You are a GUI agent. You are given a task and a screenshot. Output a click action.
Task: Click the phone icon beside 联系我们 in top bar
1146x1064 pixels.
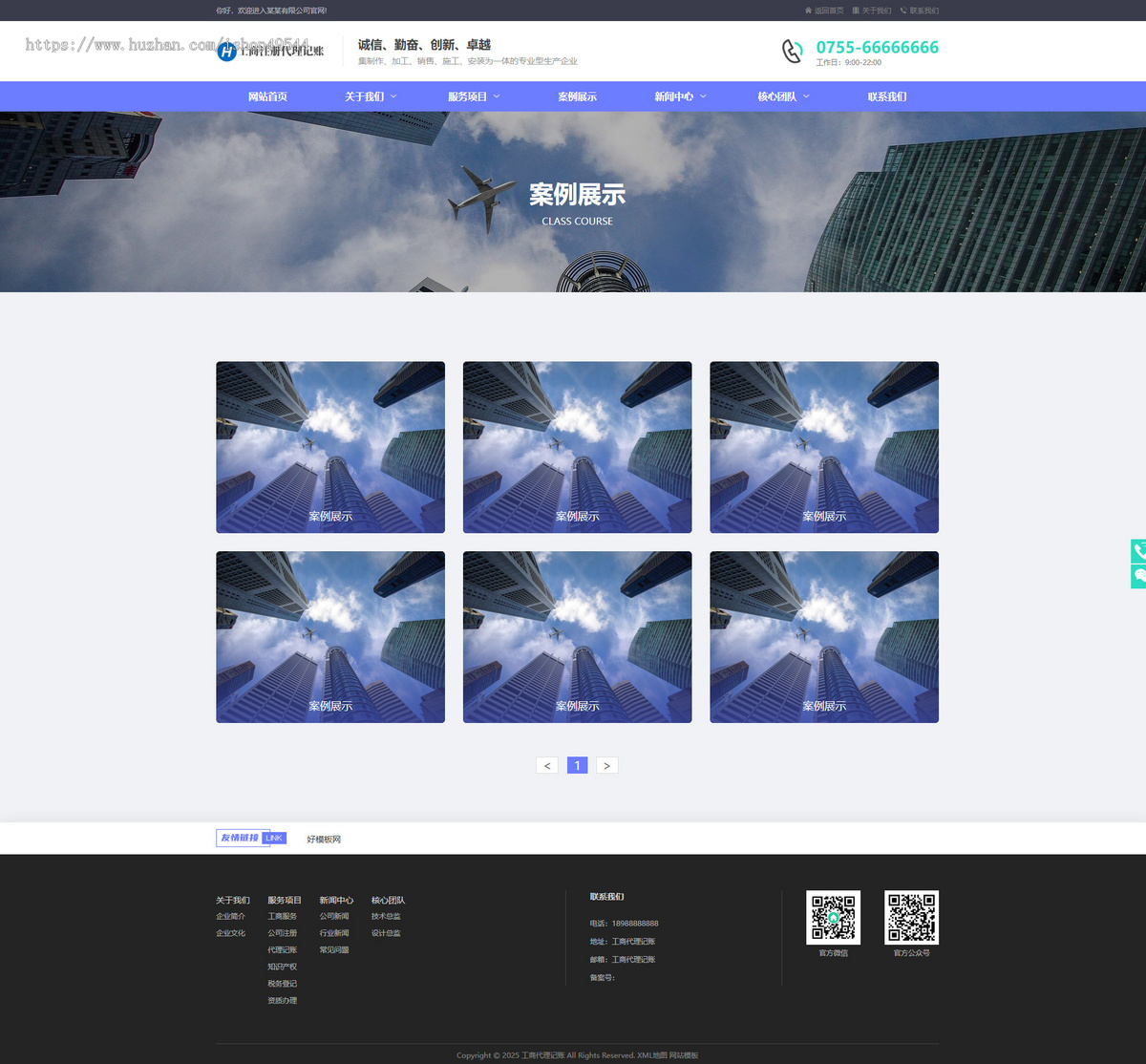coord(903,11)
